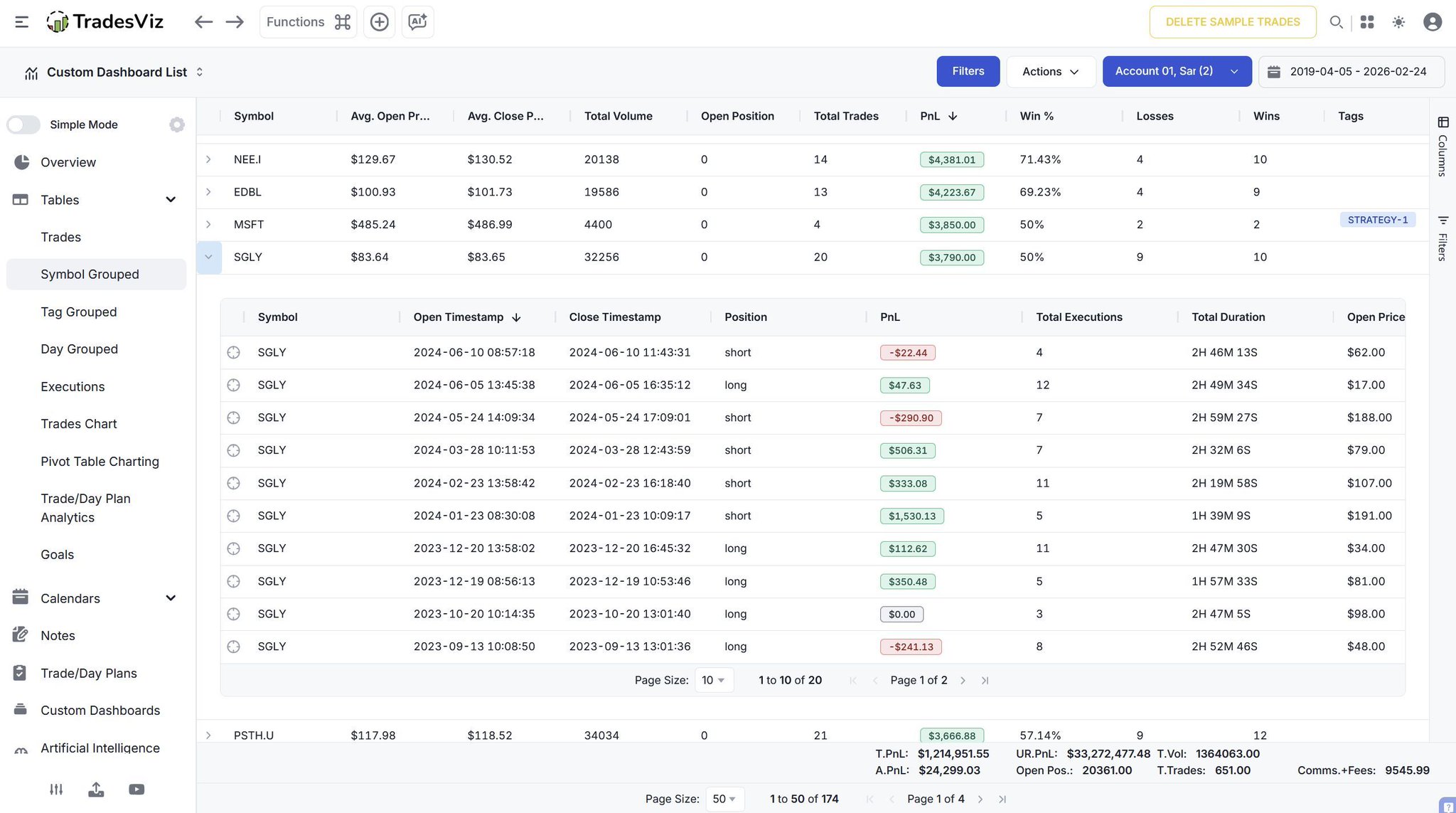Open the search magnifier icon

(1336, 22)
